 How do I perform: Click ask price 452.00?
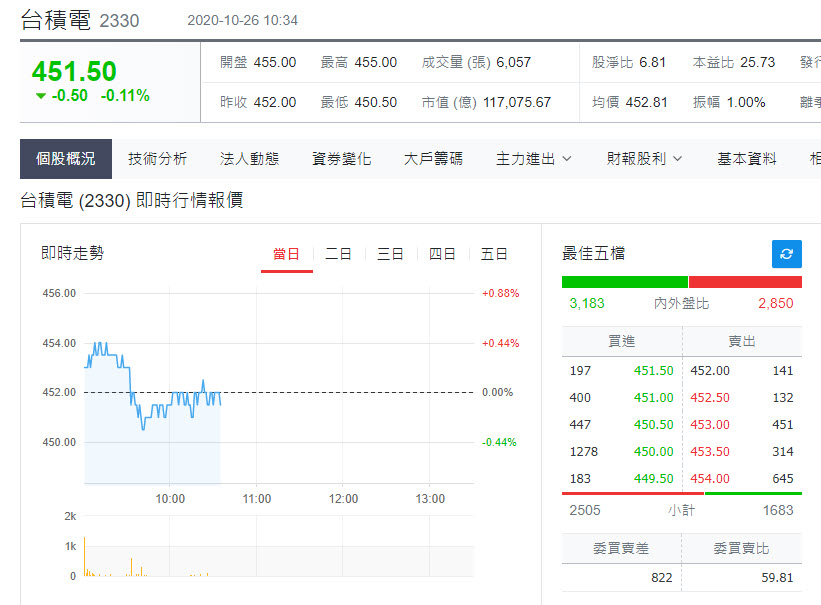point(710,371)
